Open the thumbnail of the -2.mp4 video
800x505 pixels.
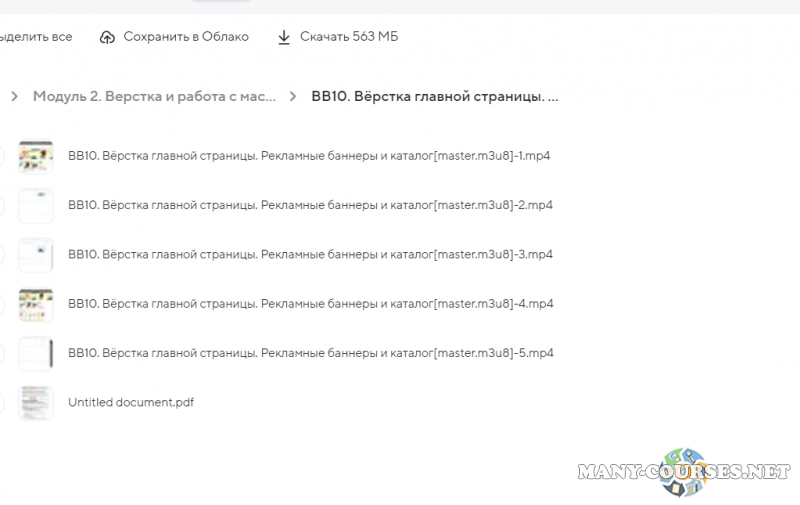click(36, 206)
